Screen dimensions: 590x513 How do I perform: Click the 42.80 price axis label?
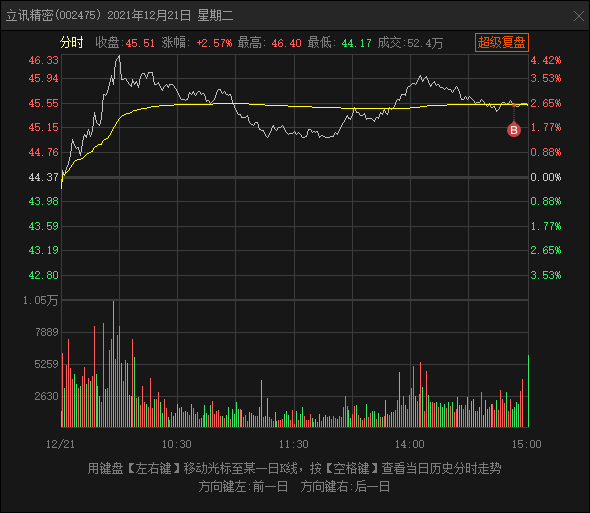point(44,275)
